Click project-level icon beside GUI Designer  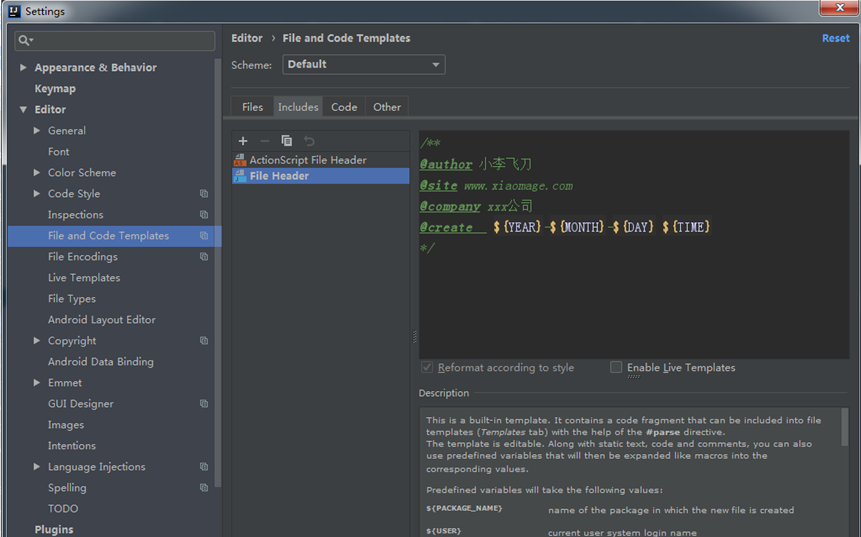[204, 404]
